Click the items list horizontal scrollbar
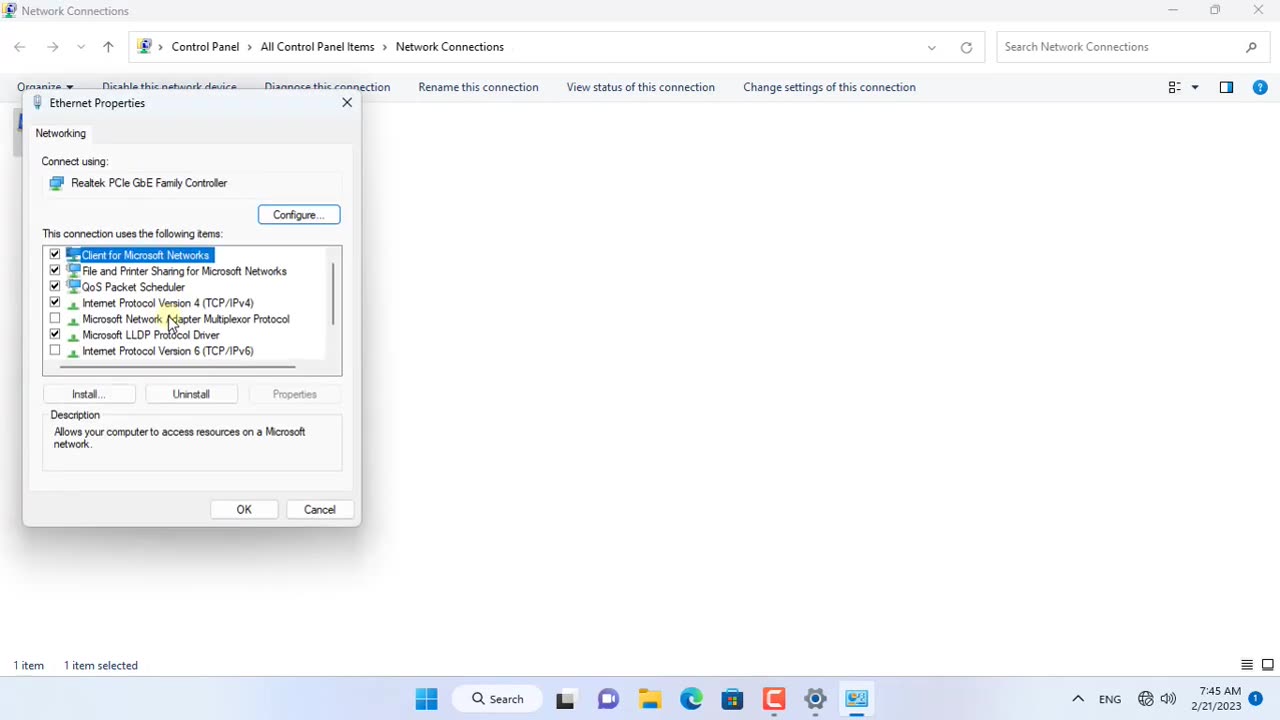Image resolution: width=1280 pixels, height=720 pixels. (177, 367)
